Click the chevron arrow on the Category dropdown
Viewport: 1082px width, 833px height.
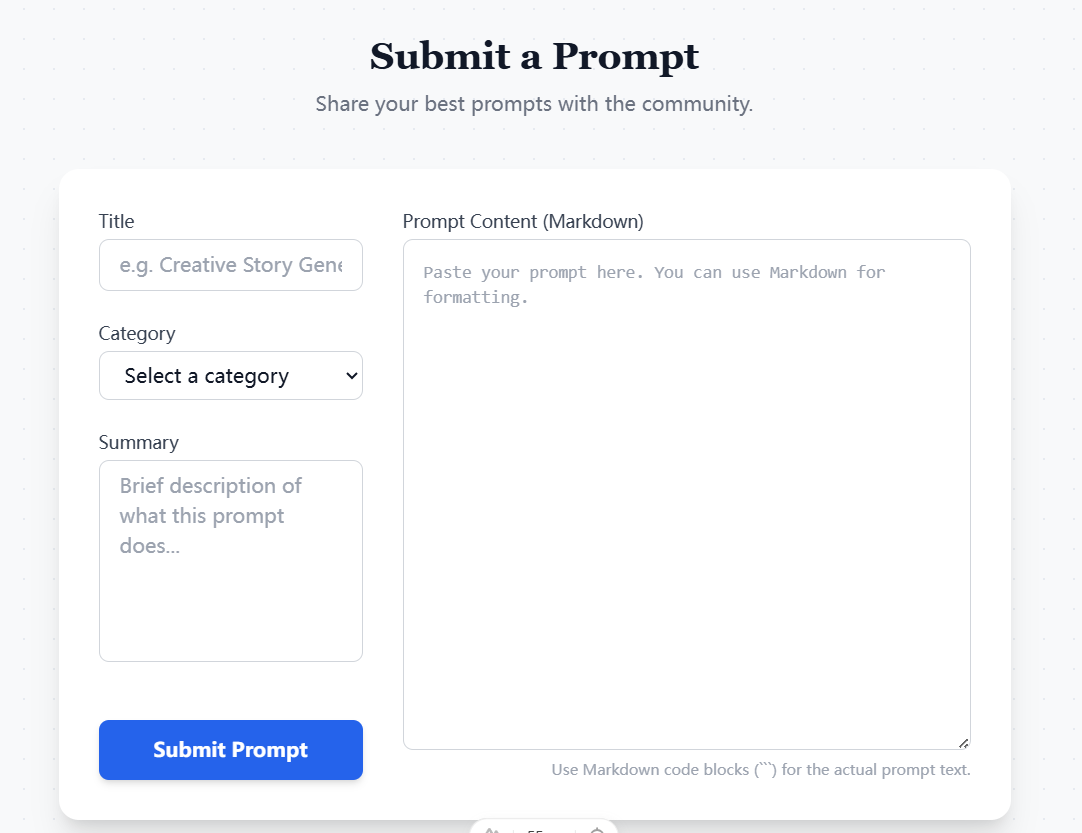click(351, 376)
